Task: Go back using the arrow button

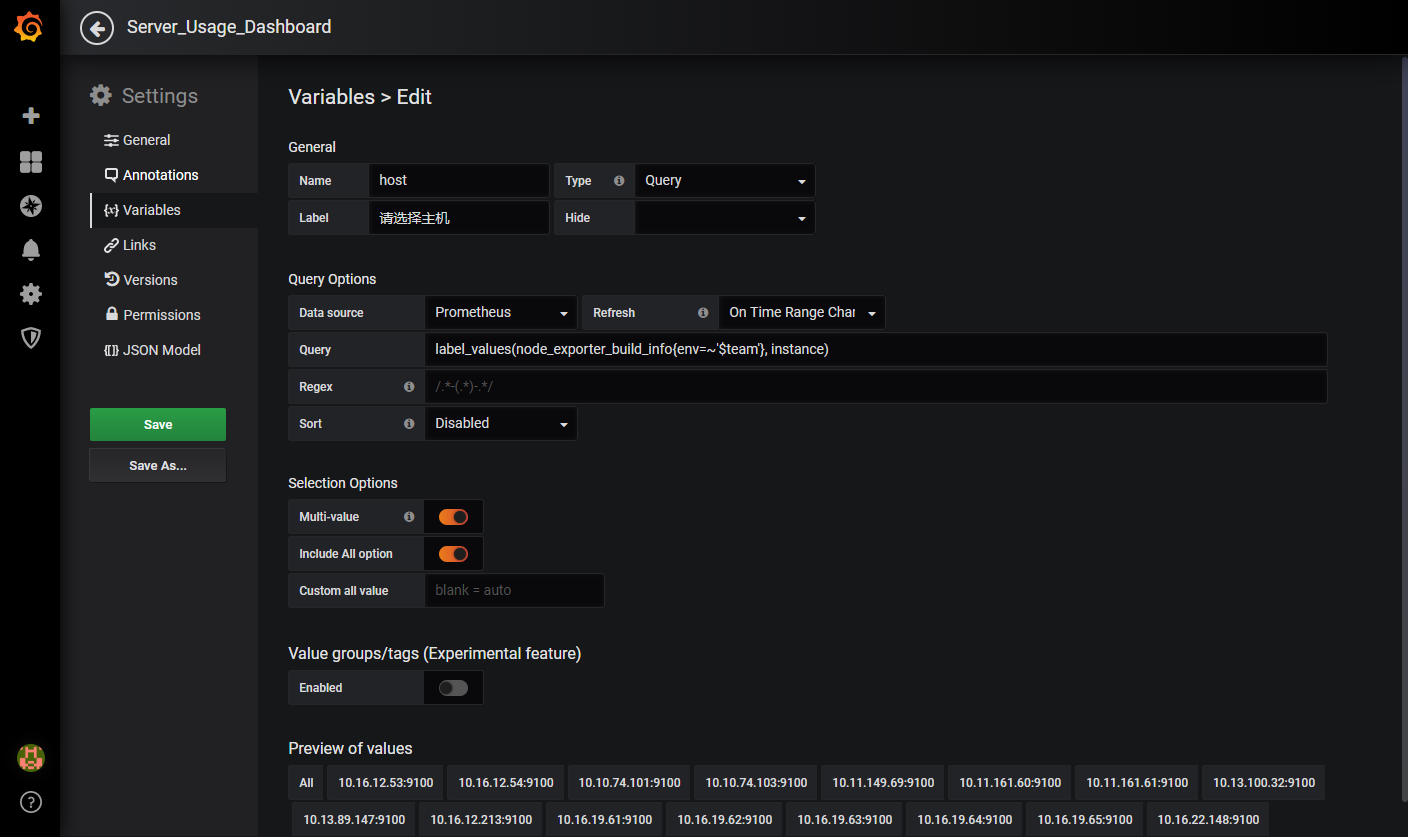Action: (x=97, y=28)
